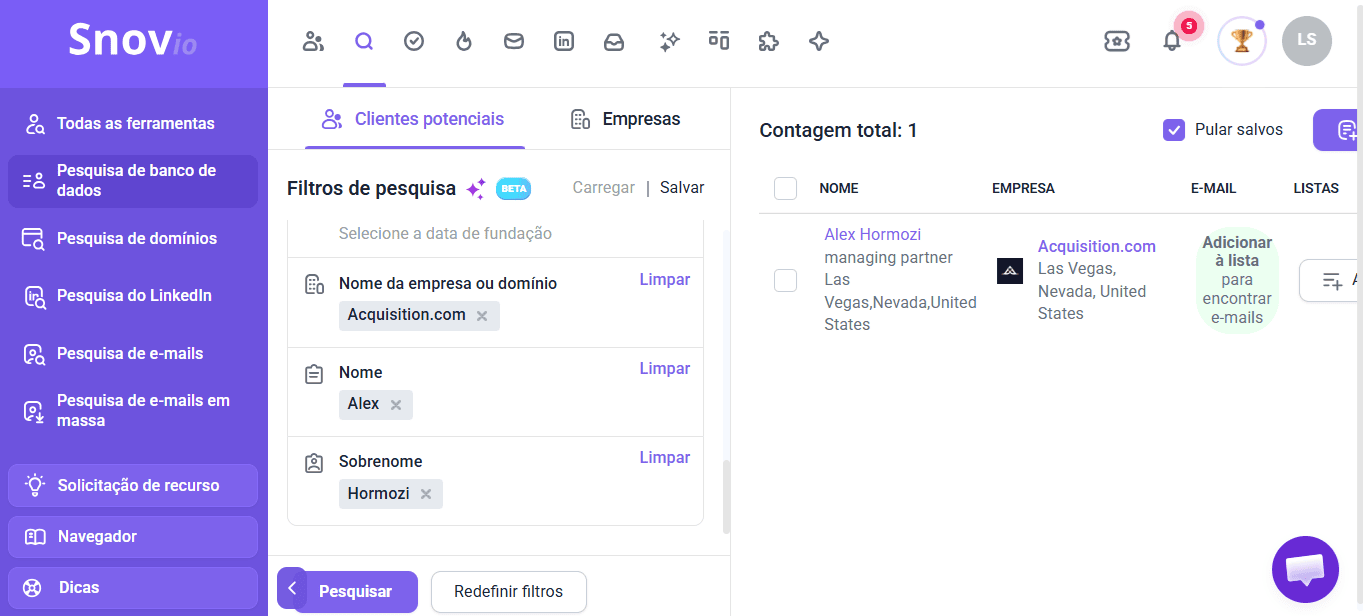The image size is (1363, 616).
Task: Open the LinkedIn icon in top bar
Action: point(564,41)
